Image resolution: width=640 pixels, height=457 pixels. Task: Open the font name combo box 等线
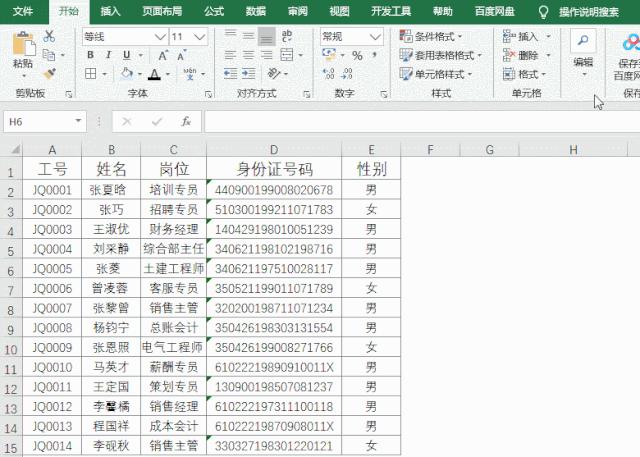pyautogui.click(x=124, y=37)
